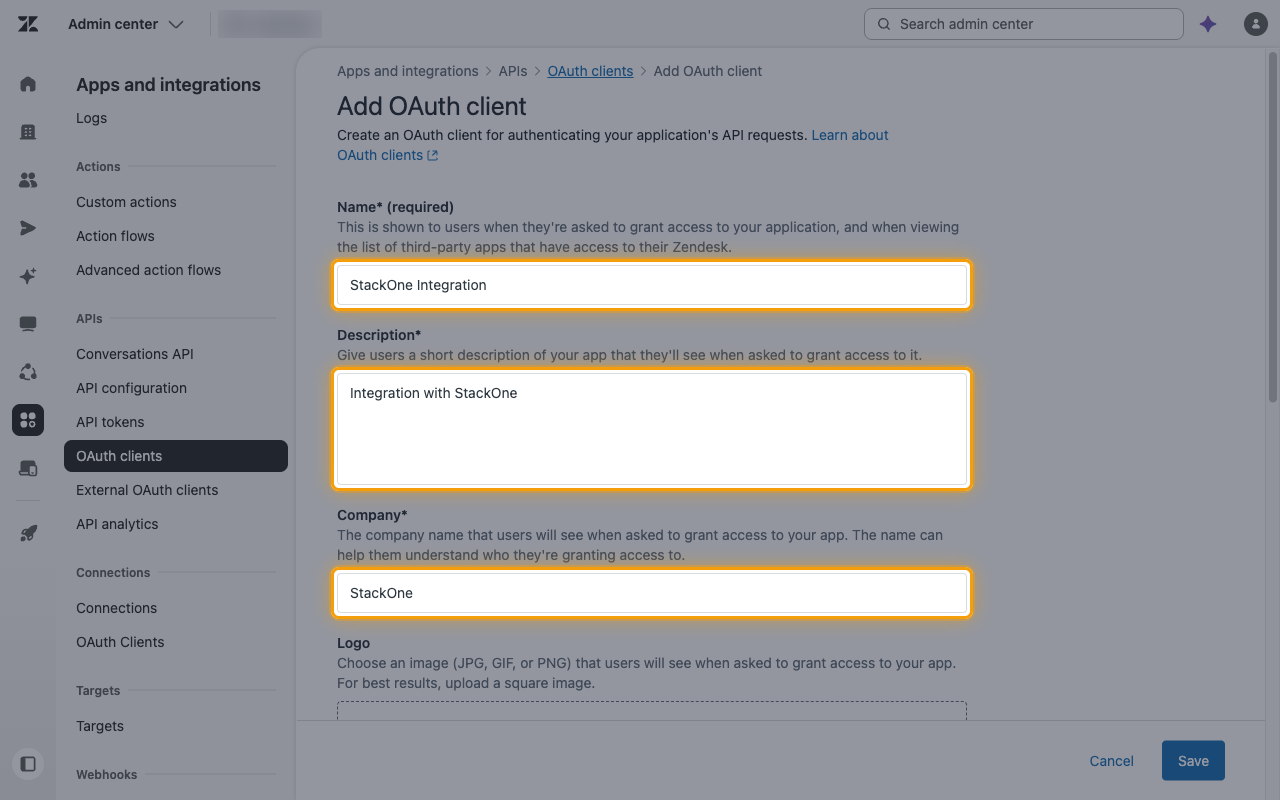Click the Webhooks section heading
The width and height of the screenshot is (1280, 800).
click(107, 774)
